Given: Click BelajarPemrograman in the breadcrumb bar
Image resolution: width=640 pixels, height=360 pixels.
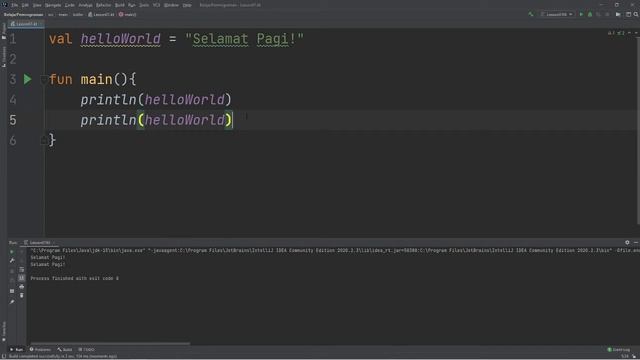Looking at the screenshot, I should [x=23, y=14].
